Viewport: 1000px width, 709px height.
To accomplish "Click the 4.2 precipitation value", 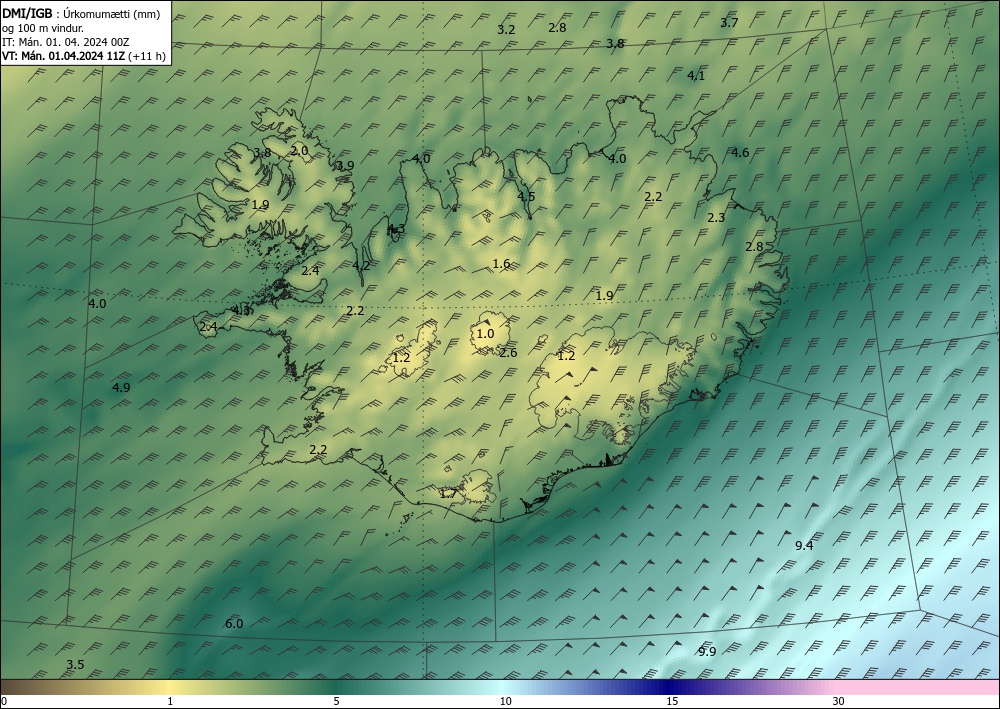I will (x=361, y=265).
